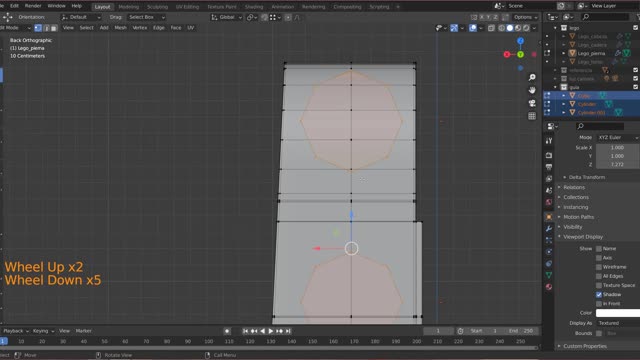
Task: Enable the All Edges checkbox
Action: point(599,276)
